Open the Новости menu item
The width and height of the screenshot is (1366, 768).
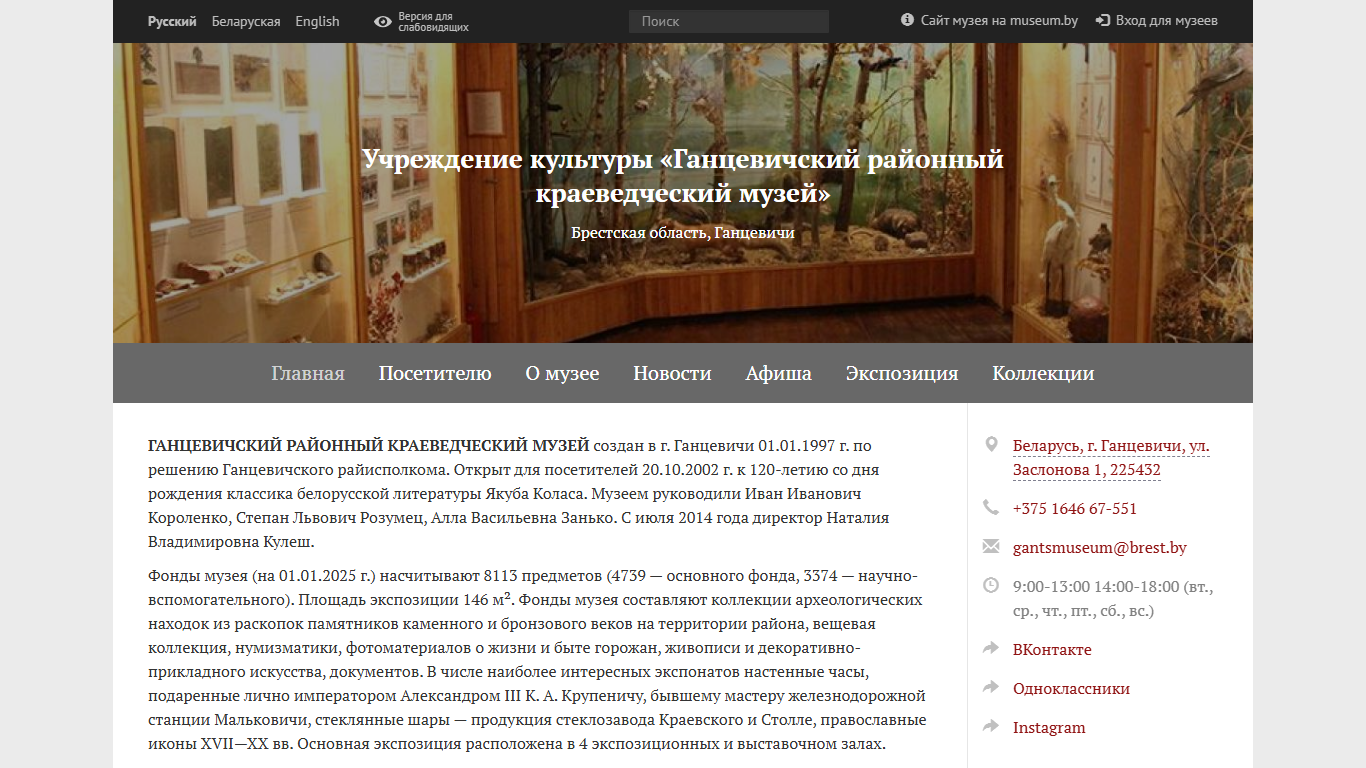point(672,373)
